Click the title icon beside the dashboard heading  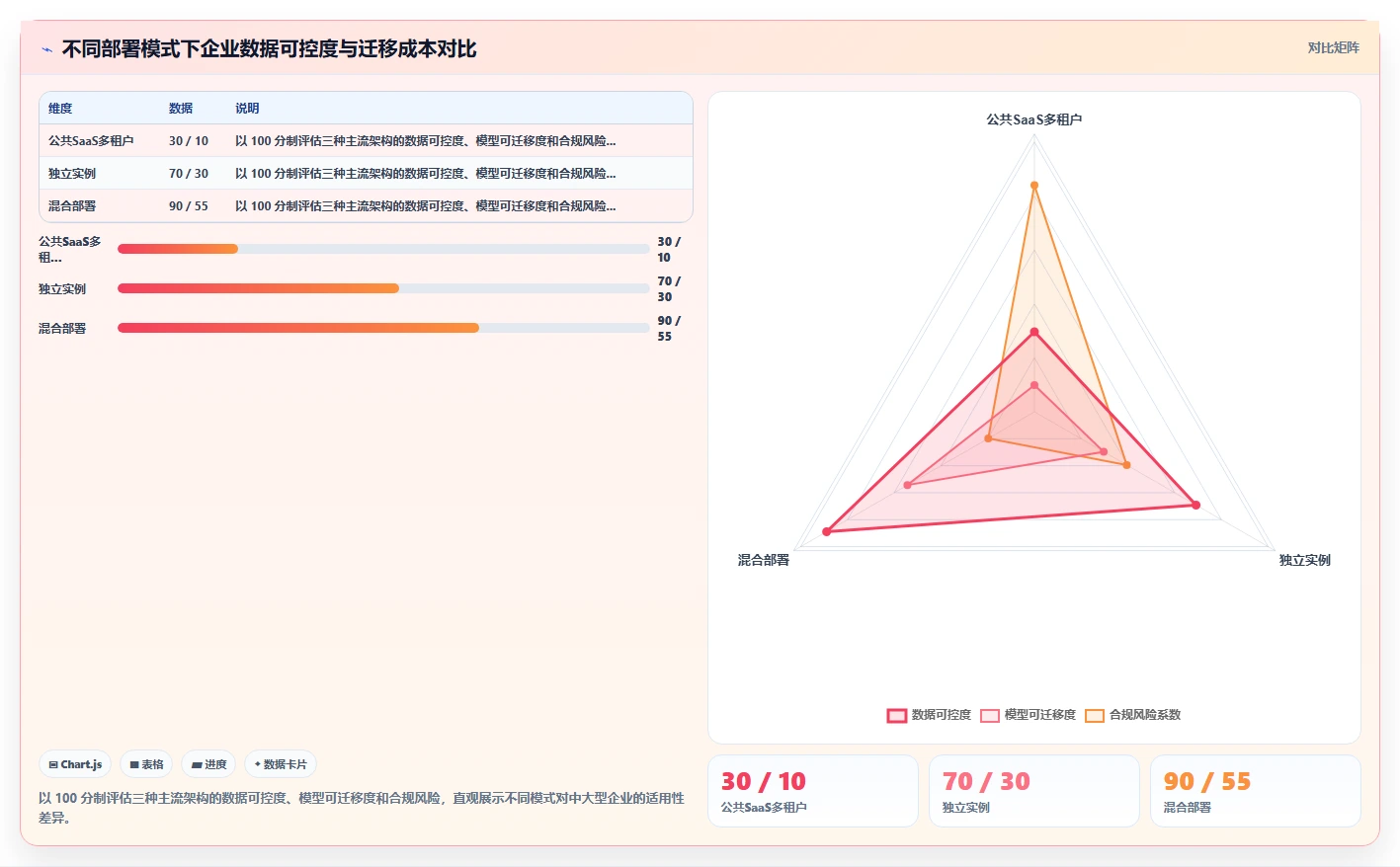(x=46, y=49)
